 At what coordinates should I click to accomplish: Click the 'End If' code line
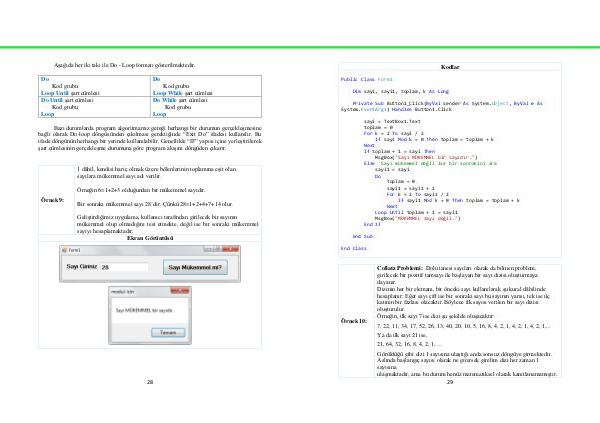point(372,224)
